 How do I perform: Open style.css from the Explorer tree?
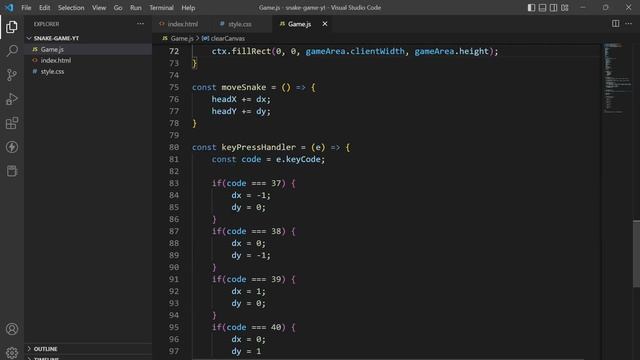point(88,71)
